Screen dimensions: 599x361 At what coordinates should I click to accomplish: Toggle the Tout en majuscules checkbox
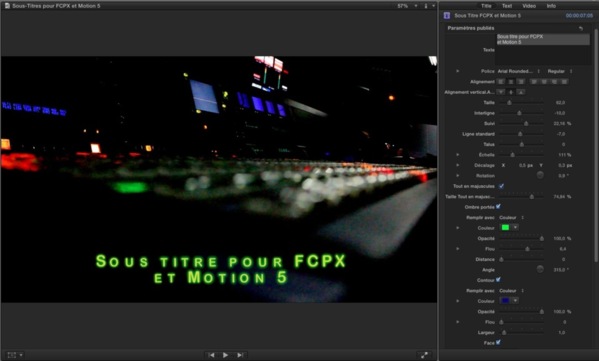[501, 186]
